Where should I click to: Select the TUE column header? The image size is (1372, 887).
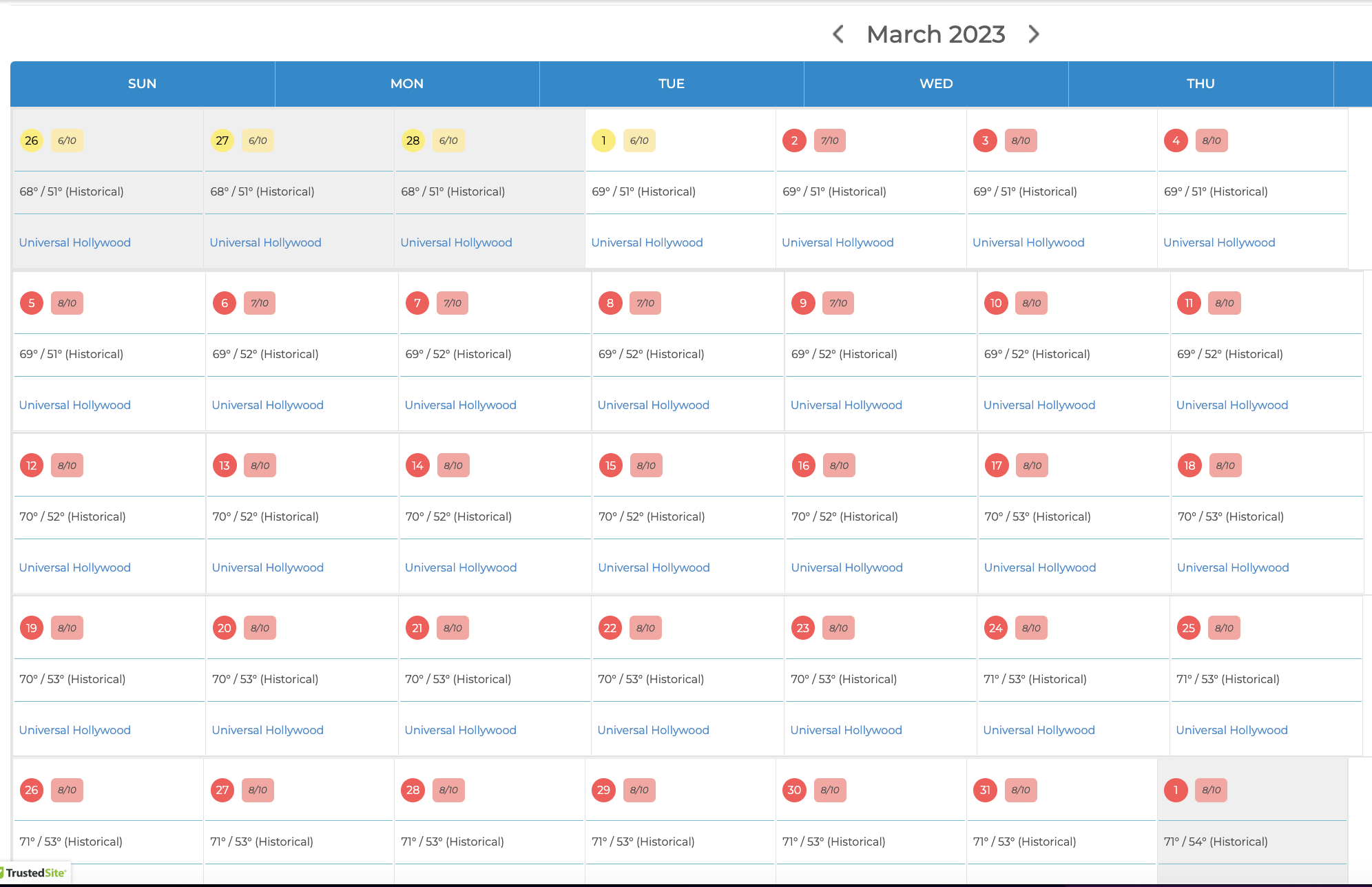672,83
